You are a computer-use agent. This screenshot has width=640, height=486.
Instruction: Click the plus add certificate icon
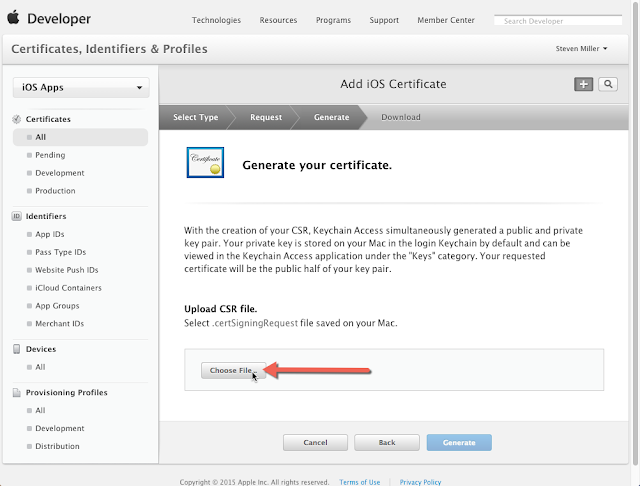[x=583, y=84]
